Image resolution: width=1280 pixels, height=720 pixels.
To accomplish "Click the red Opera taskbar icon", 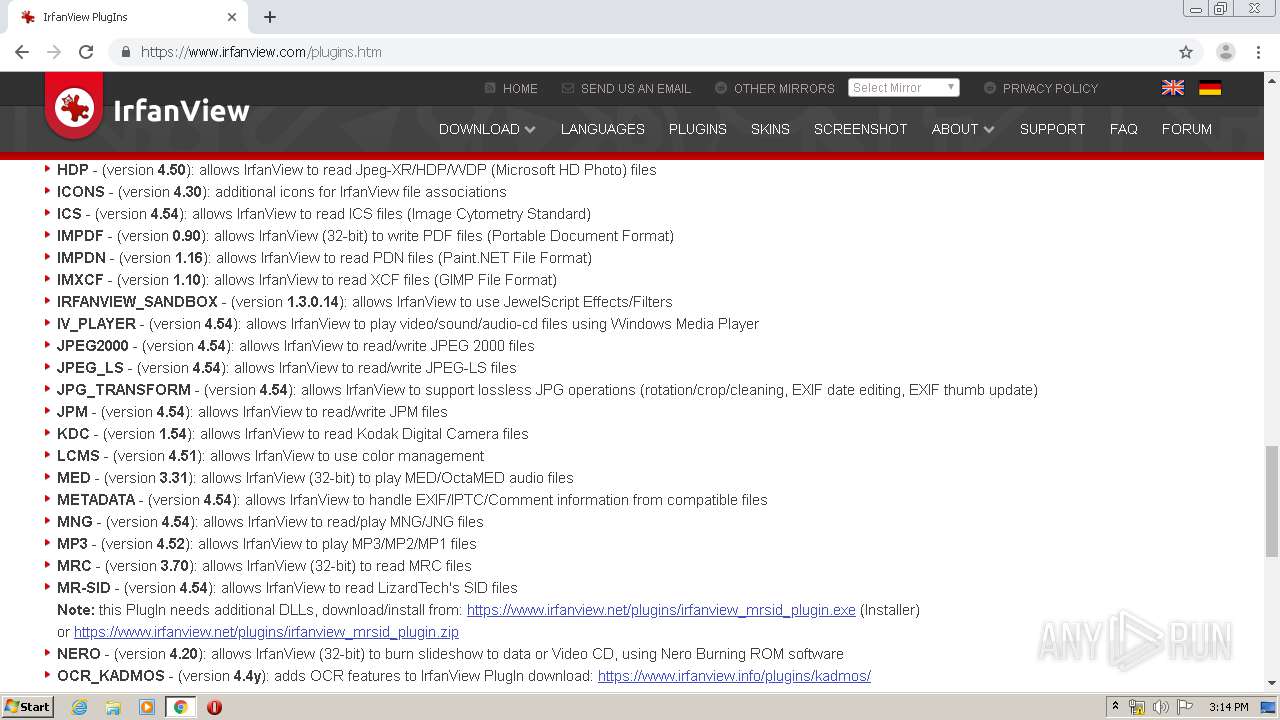I will 214,707.
